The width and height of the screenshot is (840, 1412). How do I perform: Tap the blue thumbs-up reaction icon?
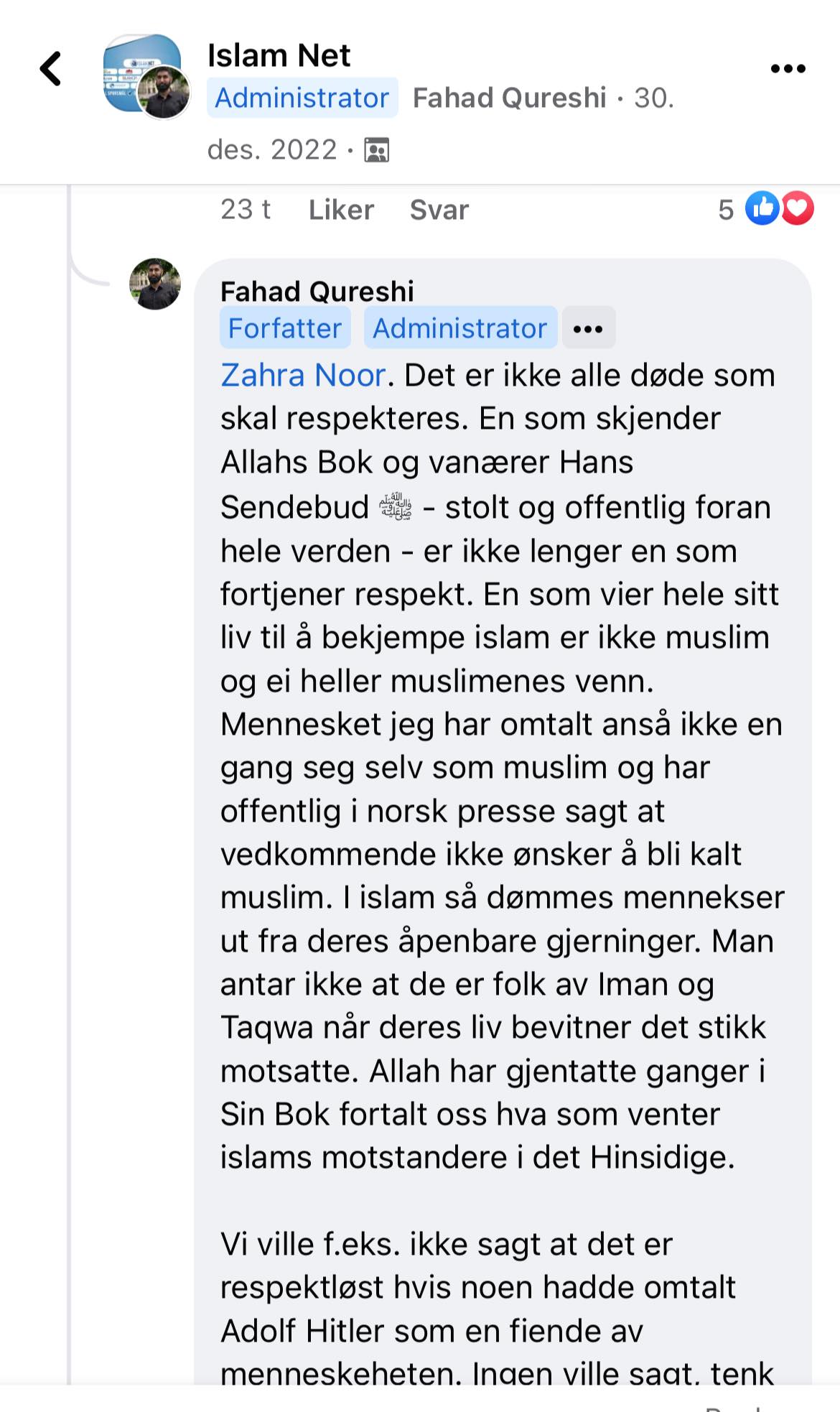point(762,209)
